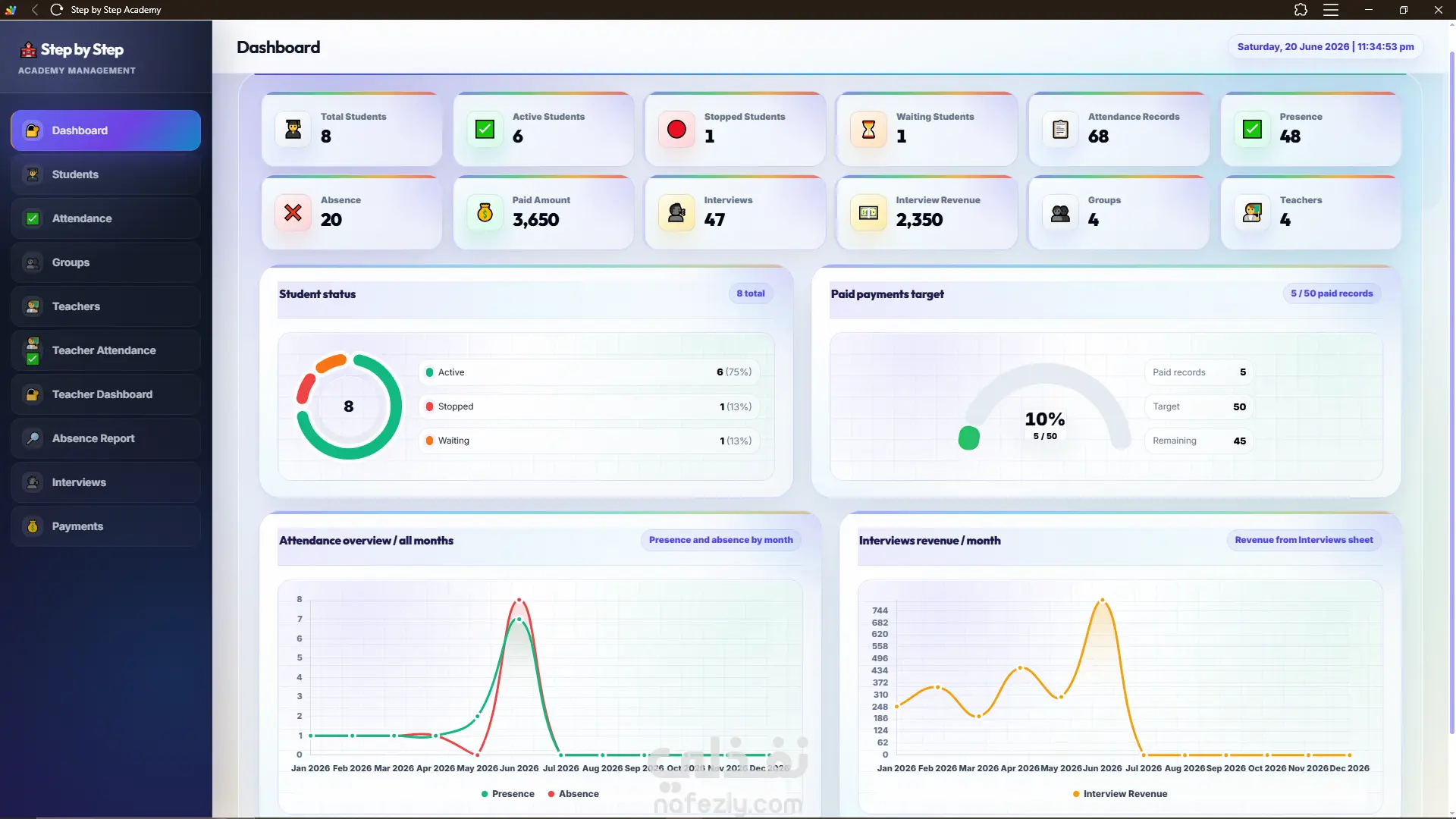Select the Groups icon in sidebar
The width and height of the screenshot is (1456, 819).
pos(33,262)
